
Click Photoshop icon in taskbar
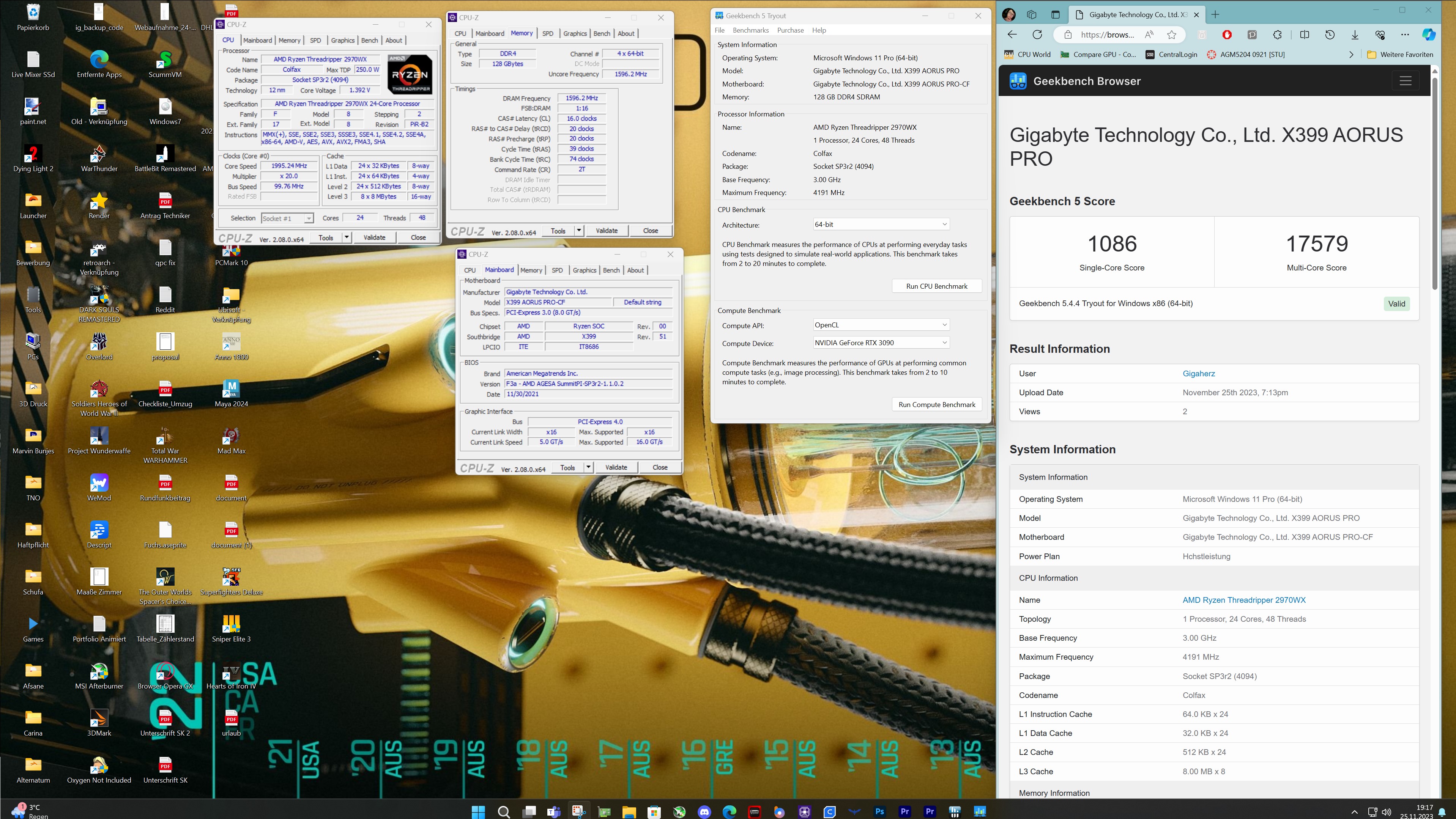879,812
